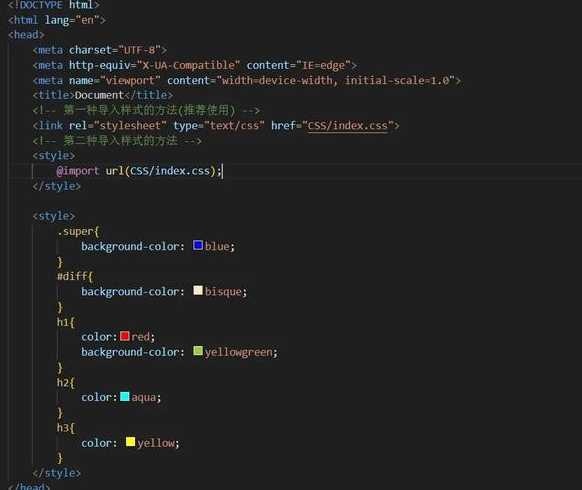Screen dimensions: 582x490
Task: Click the first Chinese comment line
Action: [146, 110]
